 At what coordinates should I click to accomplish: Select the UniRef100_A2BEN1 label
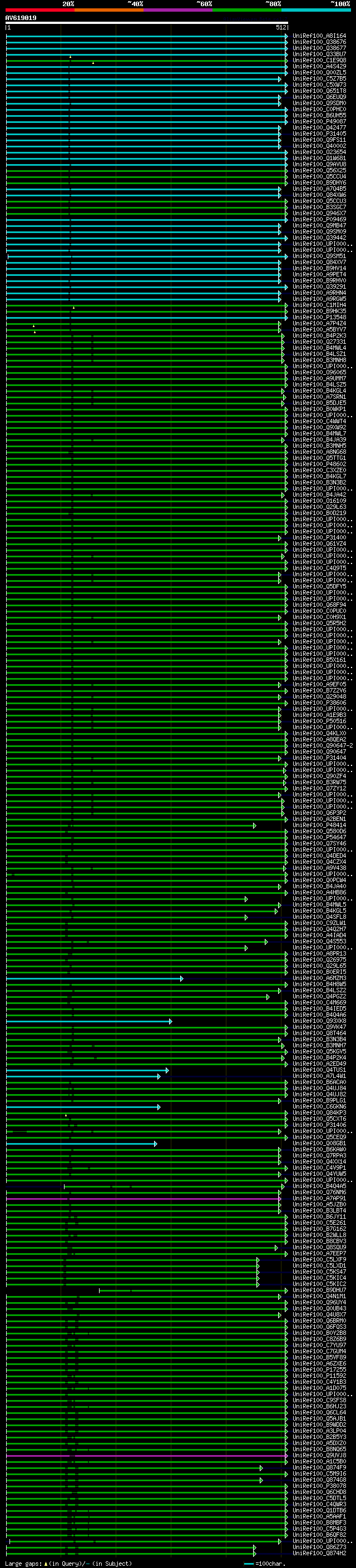tap(319, 819)
